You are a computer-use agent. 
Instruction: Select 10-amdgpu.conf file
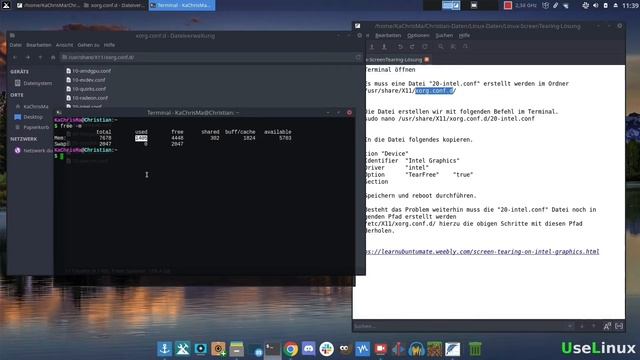(x=89, y=71)
